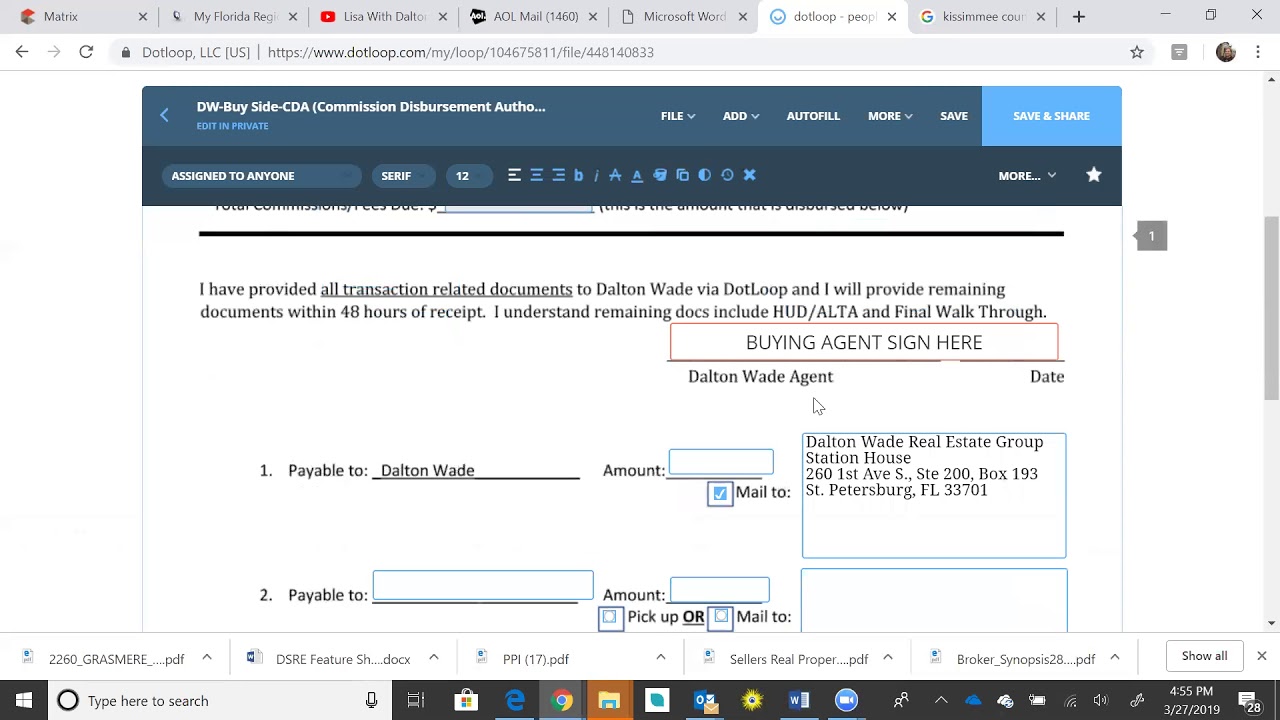Open options for PPI (17).pdf download
The height and width of the screenshot is (720, 1280).
(661, 657)
